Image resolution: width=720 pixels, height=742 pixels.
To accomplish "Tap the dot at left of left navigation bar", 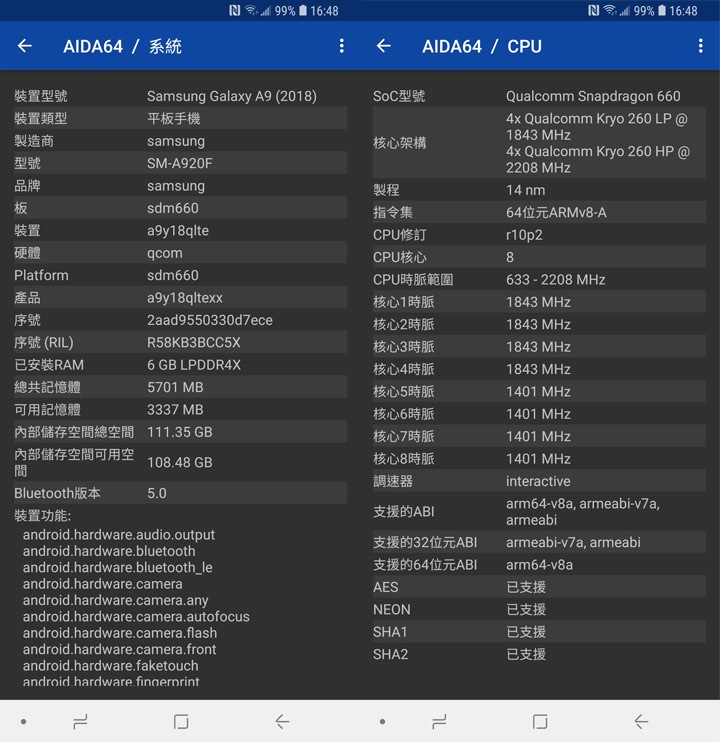I will pos(23,722).
